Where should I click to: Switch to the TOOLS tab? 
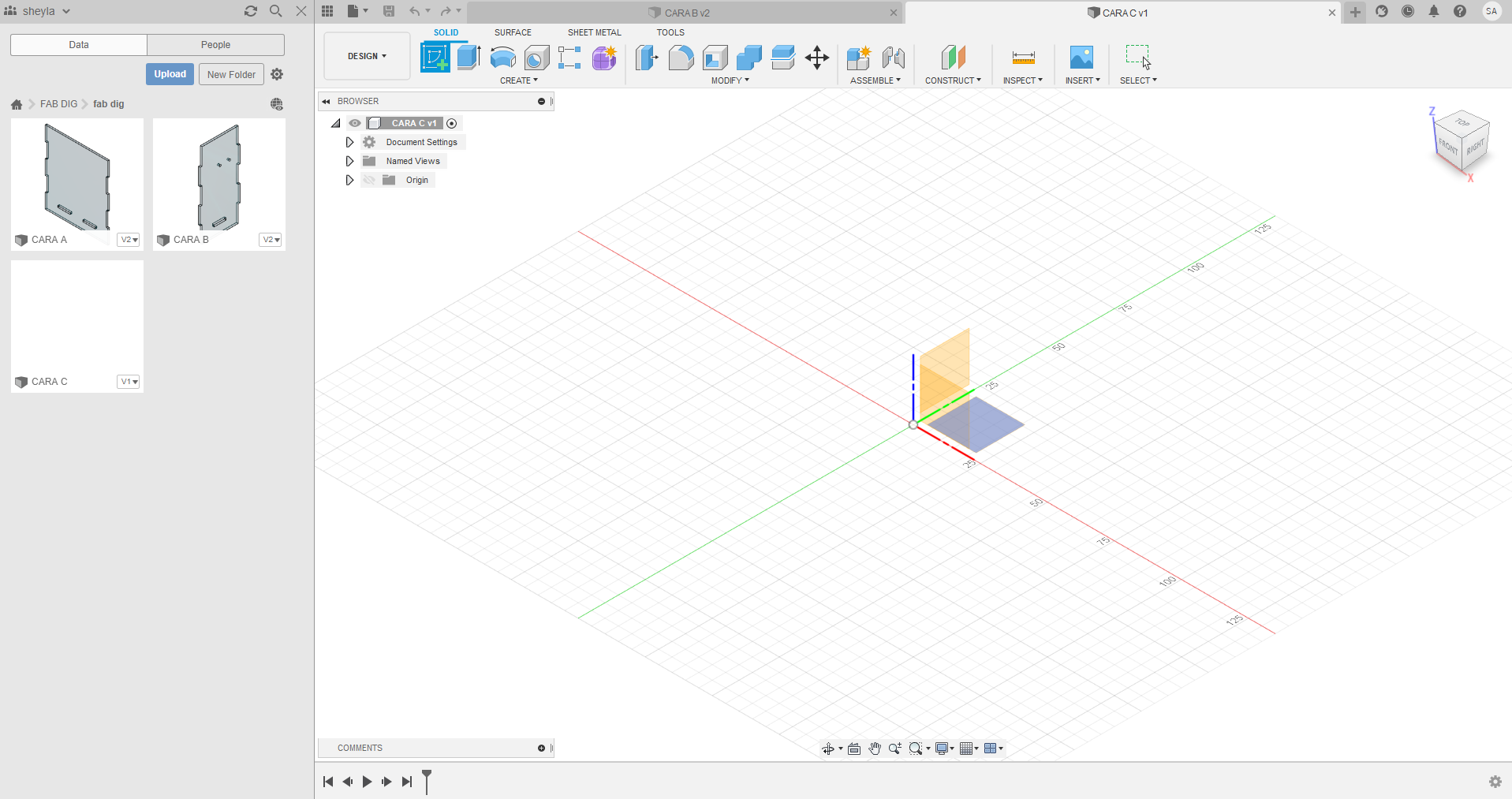click(670, 32)
